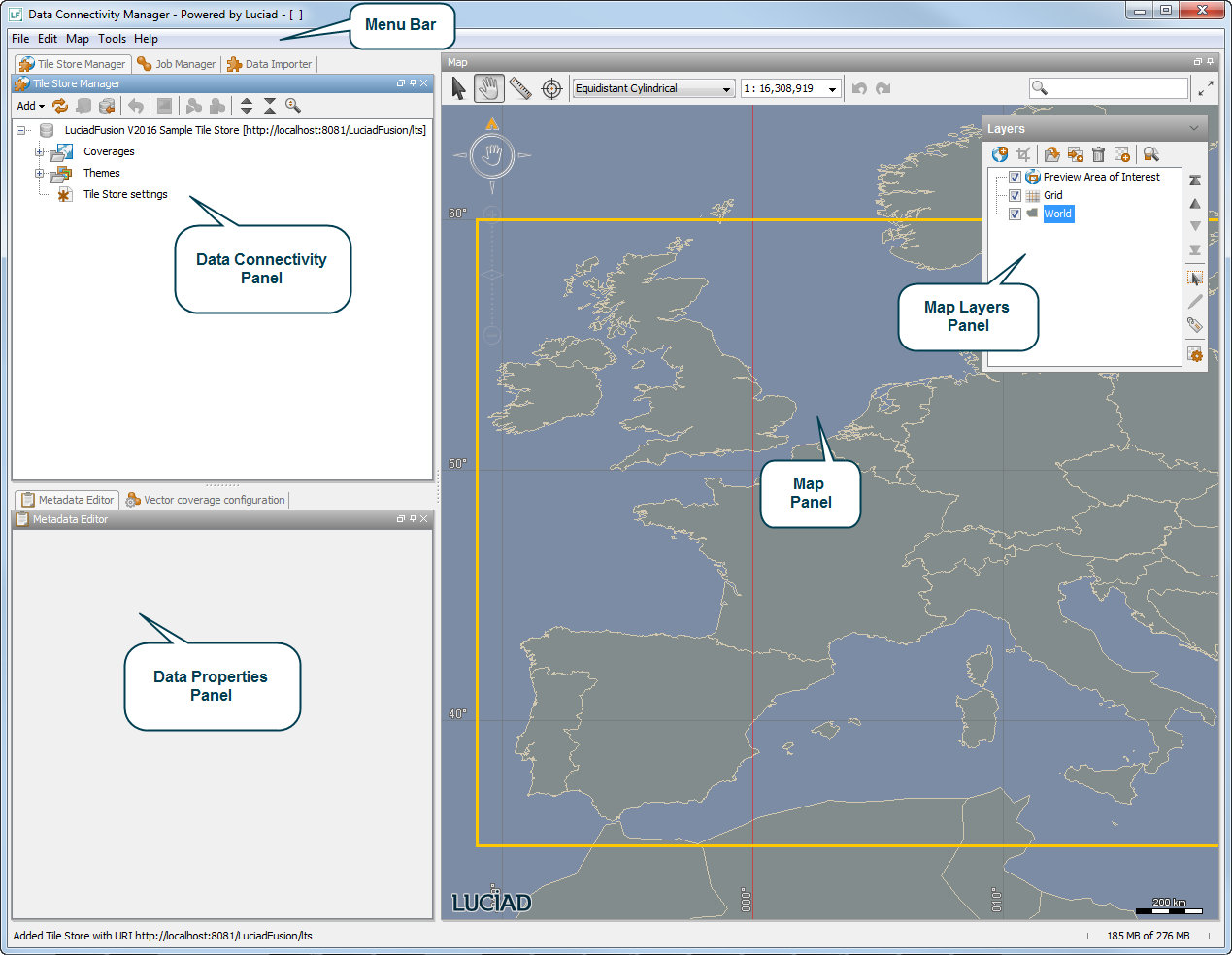Switch to Vector coverage configuration tab
The image size is (1232, 955).
206,500
